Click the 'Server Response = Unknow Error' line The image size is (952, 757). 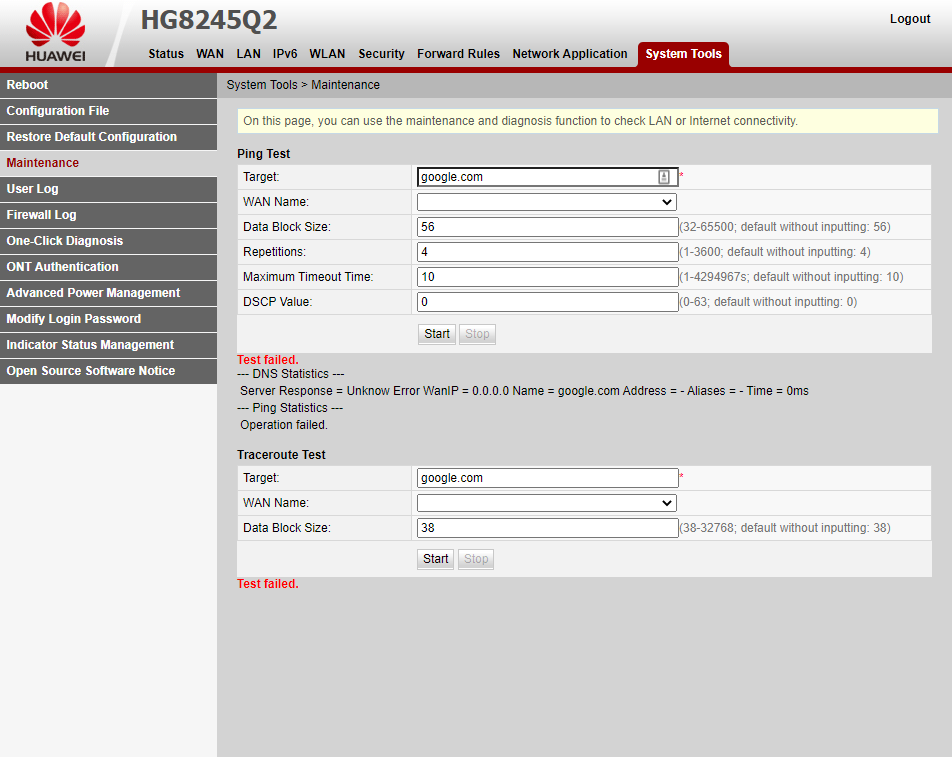pyautogui.click(x=524, y=391)
